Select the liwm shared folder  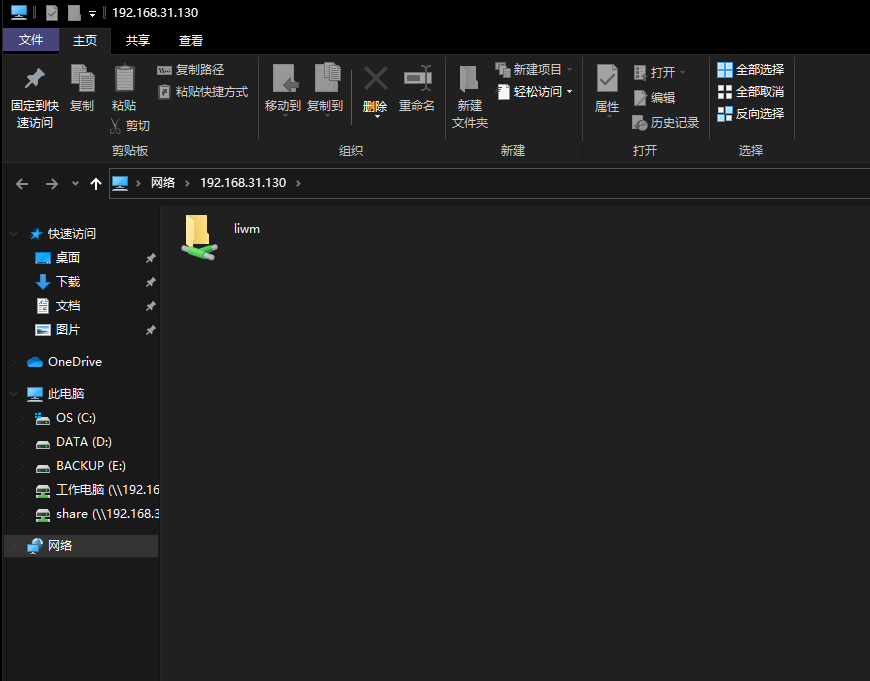(x=220, y=237)
